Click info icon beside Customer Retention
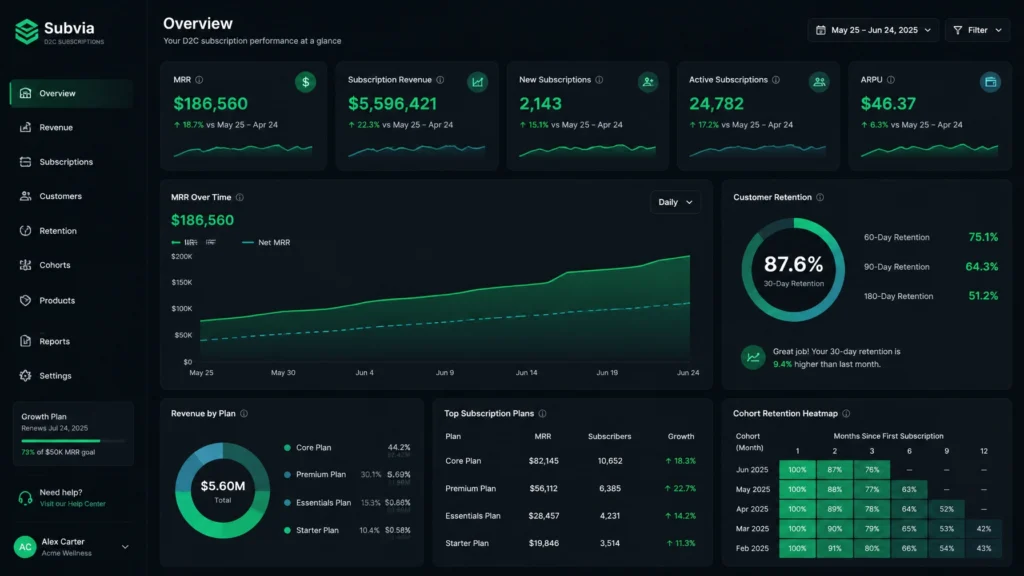This screenshot has width=1024, height=576. point(820,197)
